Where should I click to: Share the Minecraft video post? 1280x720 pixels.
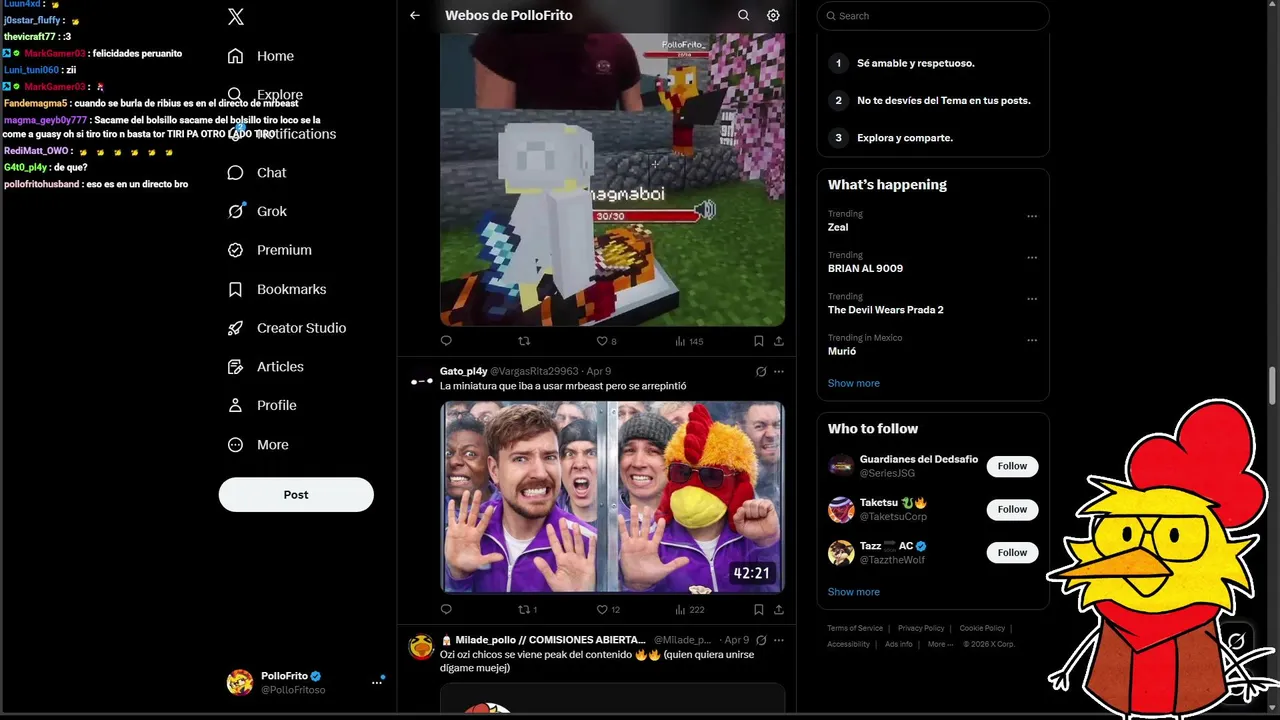point(779,341)
